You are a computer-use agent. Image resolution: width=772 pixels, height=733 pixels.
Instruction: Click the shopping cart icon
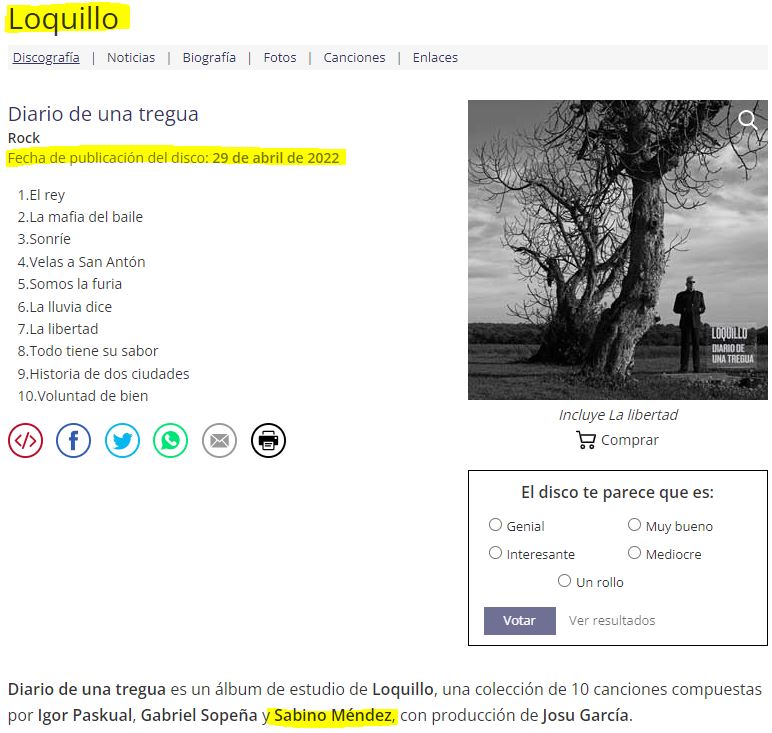point(586,440)
